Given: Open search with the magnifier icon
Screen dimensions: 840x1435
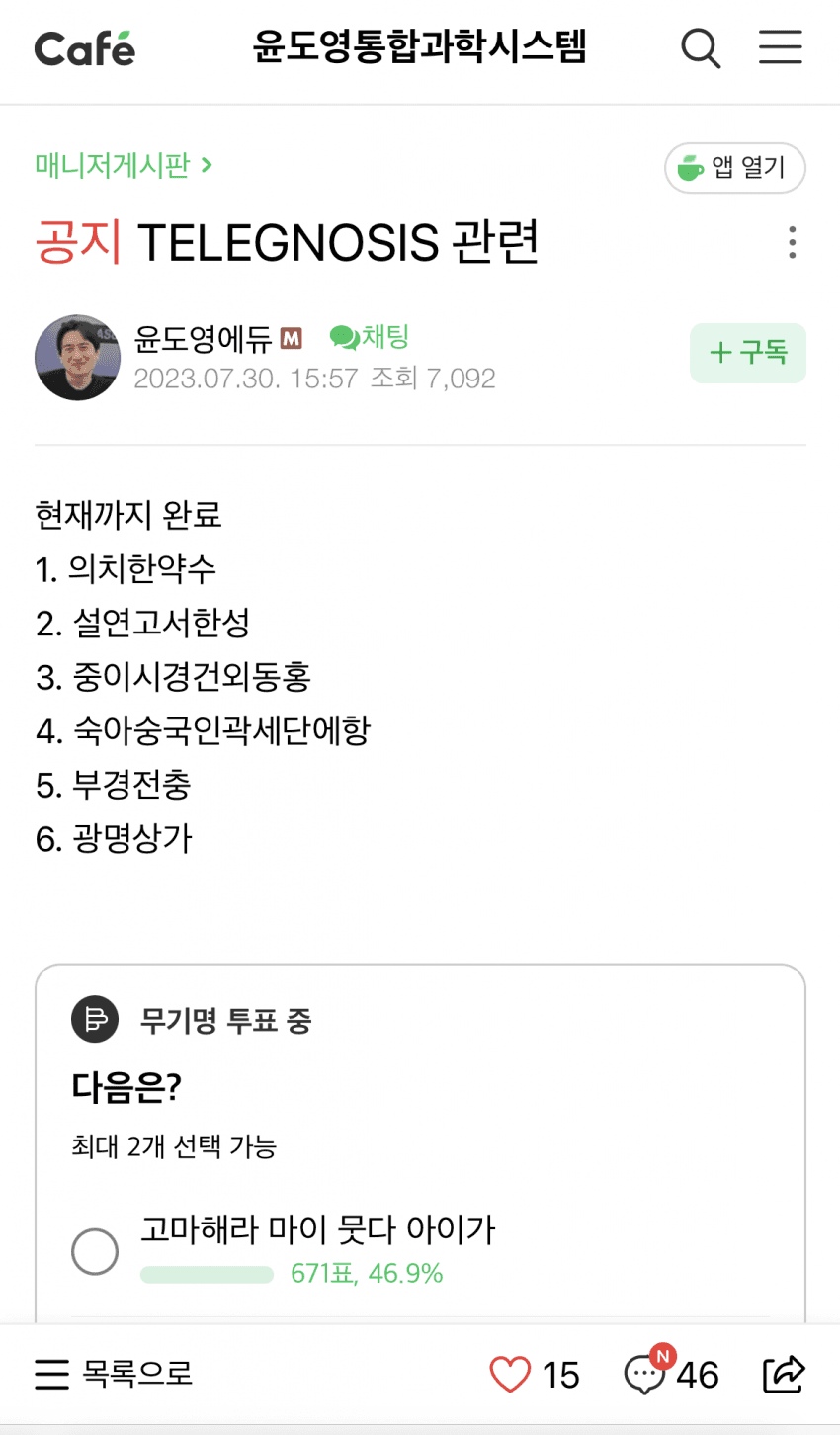Looking at the screenshot, I should (x=701, y=47).
